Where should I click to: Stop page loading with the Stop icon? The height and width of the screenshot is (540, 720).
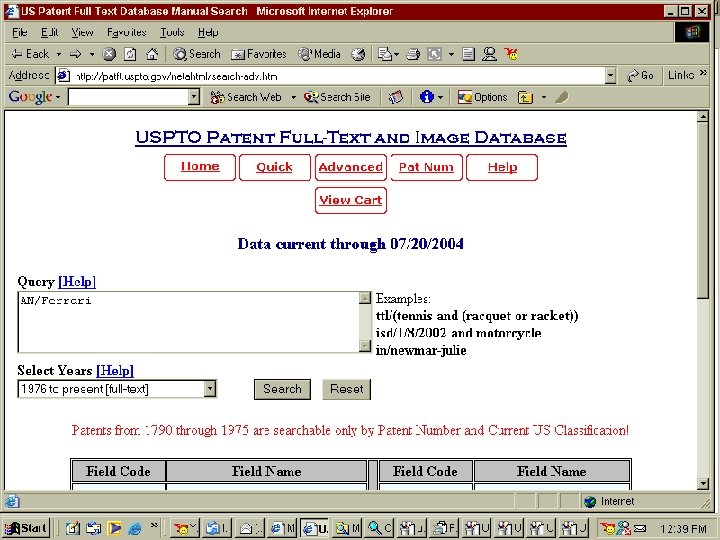pos(109,54)
